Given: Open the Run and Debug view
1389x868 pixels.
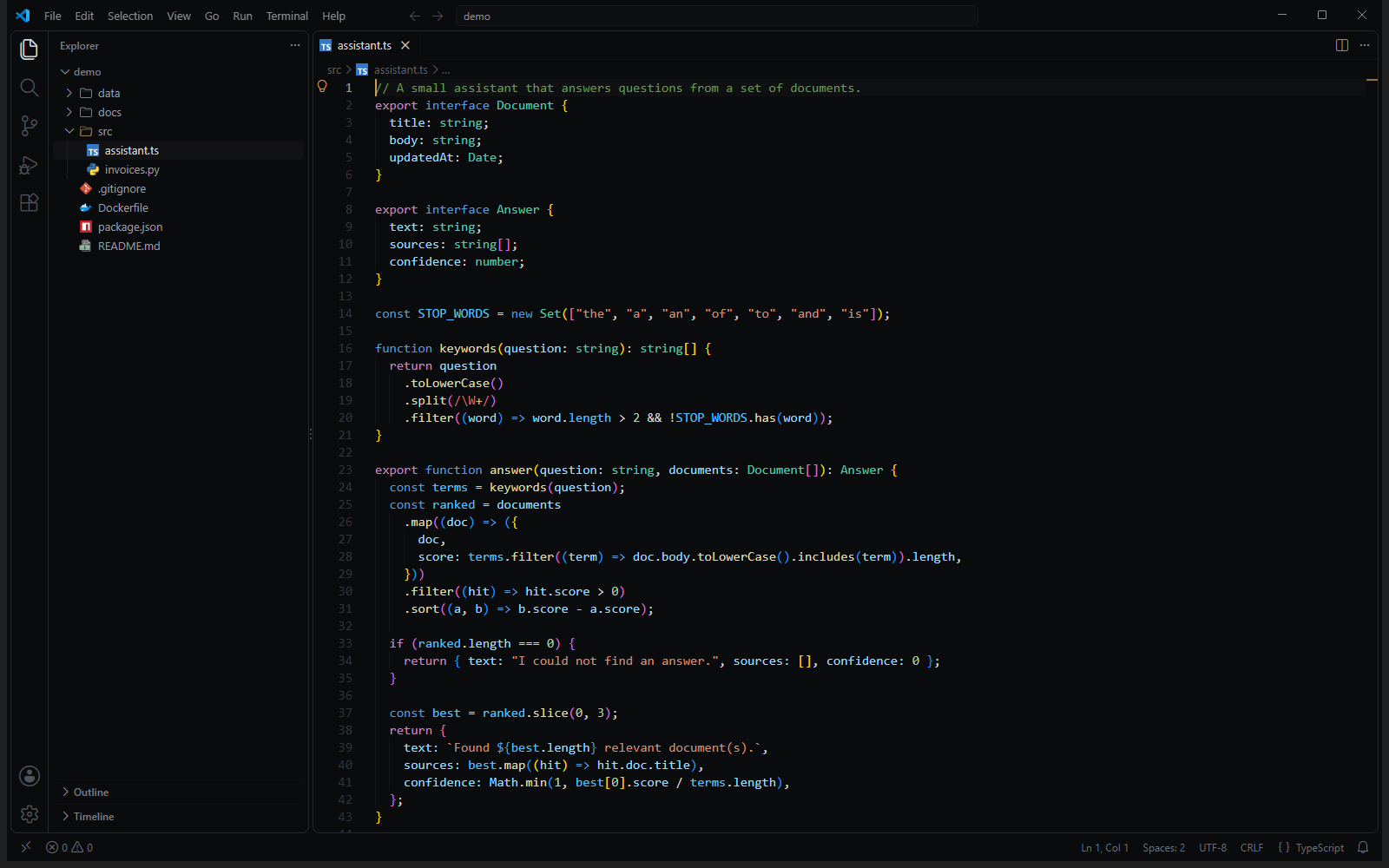Looking at the screenshot, I should 30,164.
